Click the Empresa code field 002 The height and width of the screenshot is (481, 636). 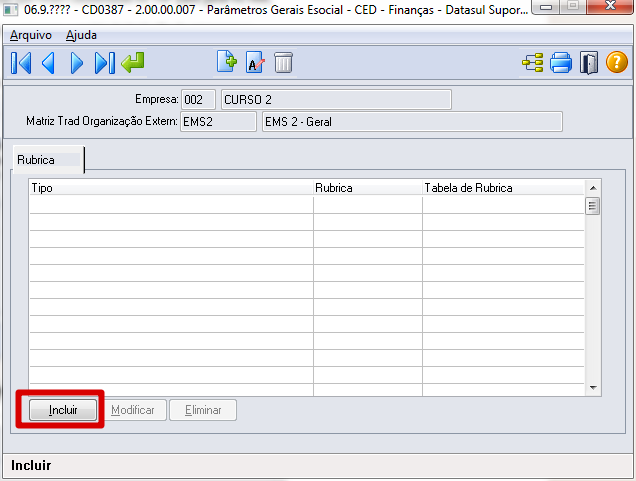tap(198, 99)
